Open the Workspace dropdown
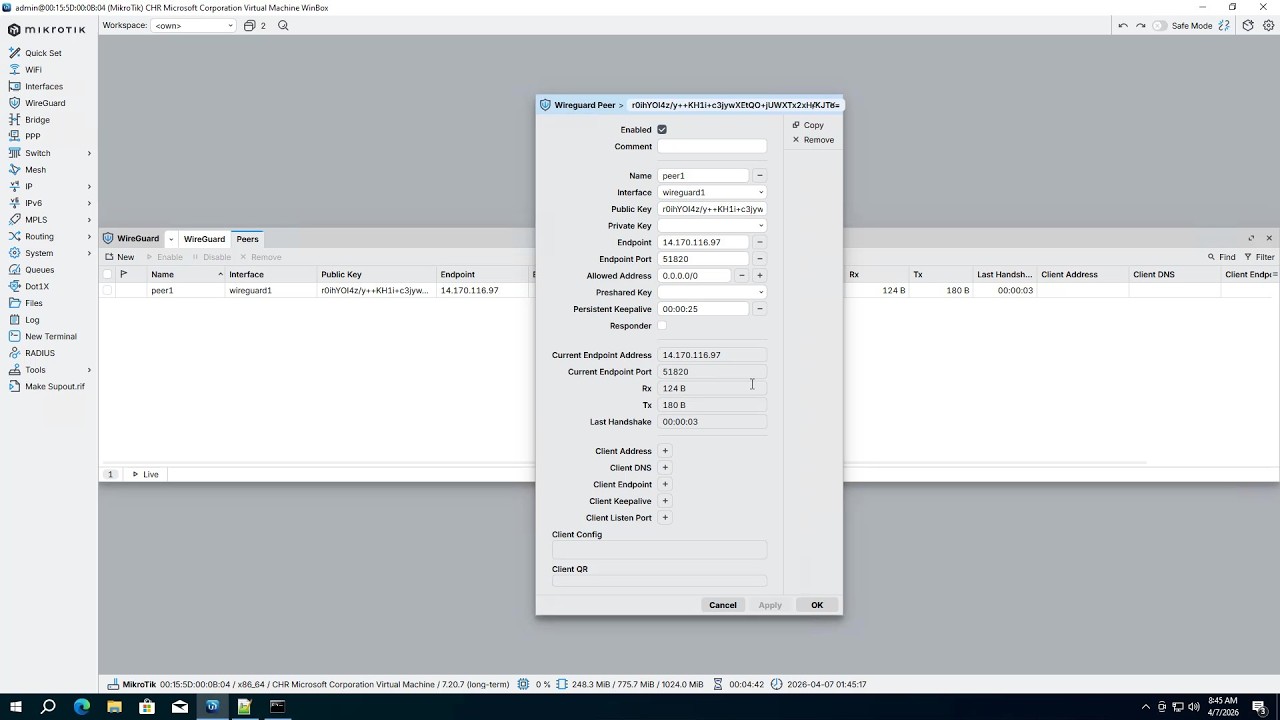 click(193, 25)
